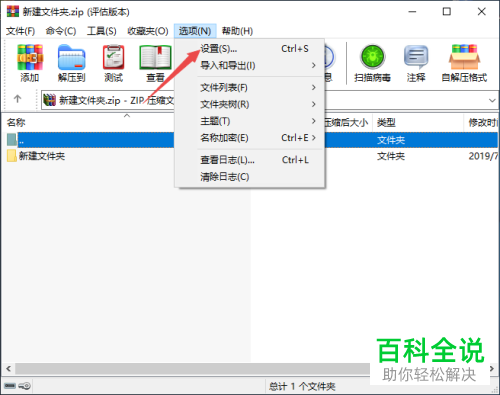Click the WinRAR app icon in title bar
Screen dimensions: 500x395
click(x=13, y=11)
